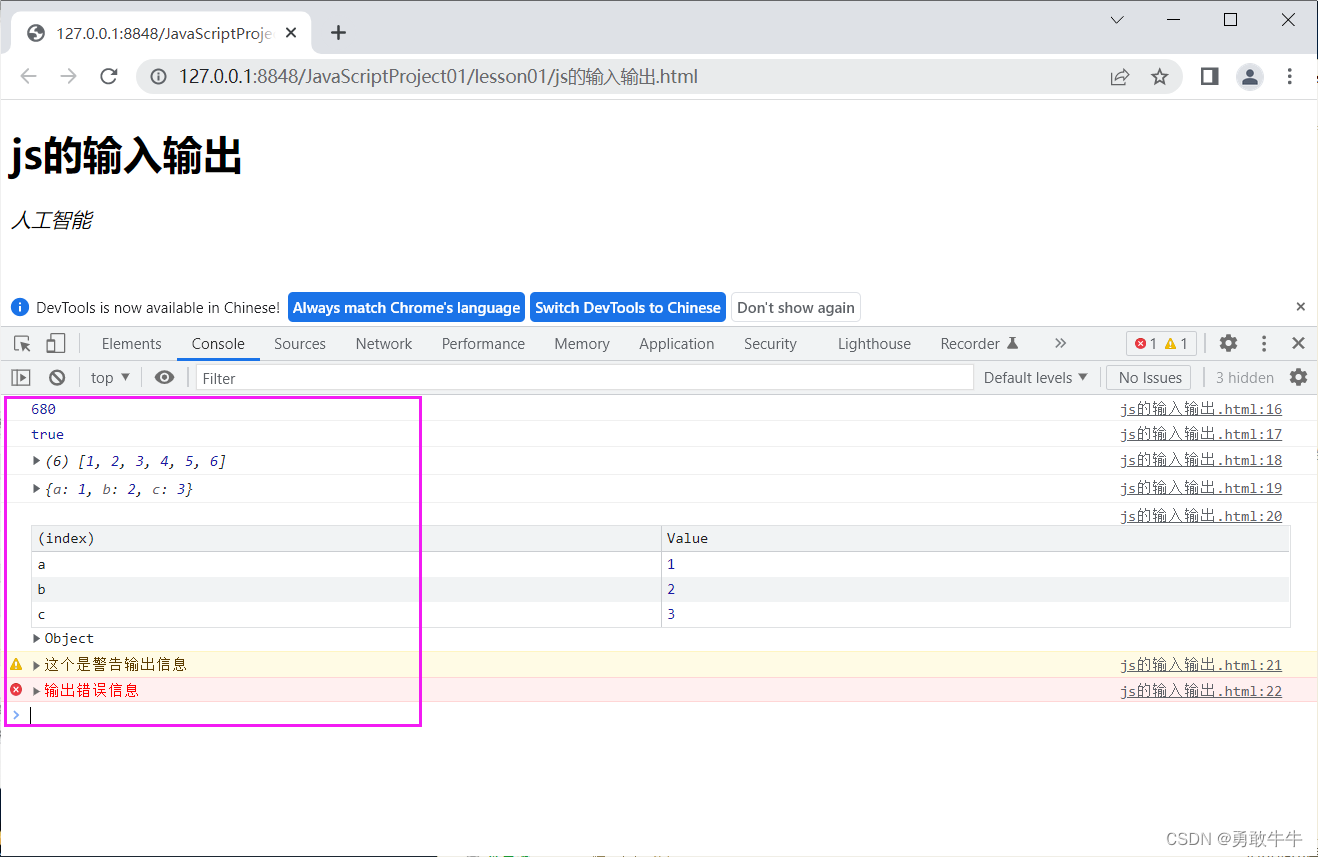Toggle the device toolbar icon

tap(55, 344)
